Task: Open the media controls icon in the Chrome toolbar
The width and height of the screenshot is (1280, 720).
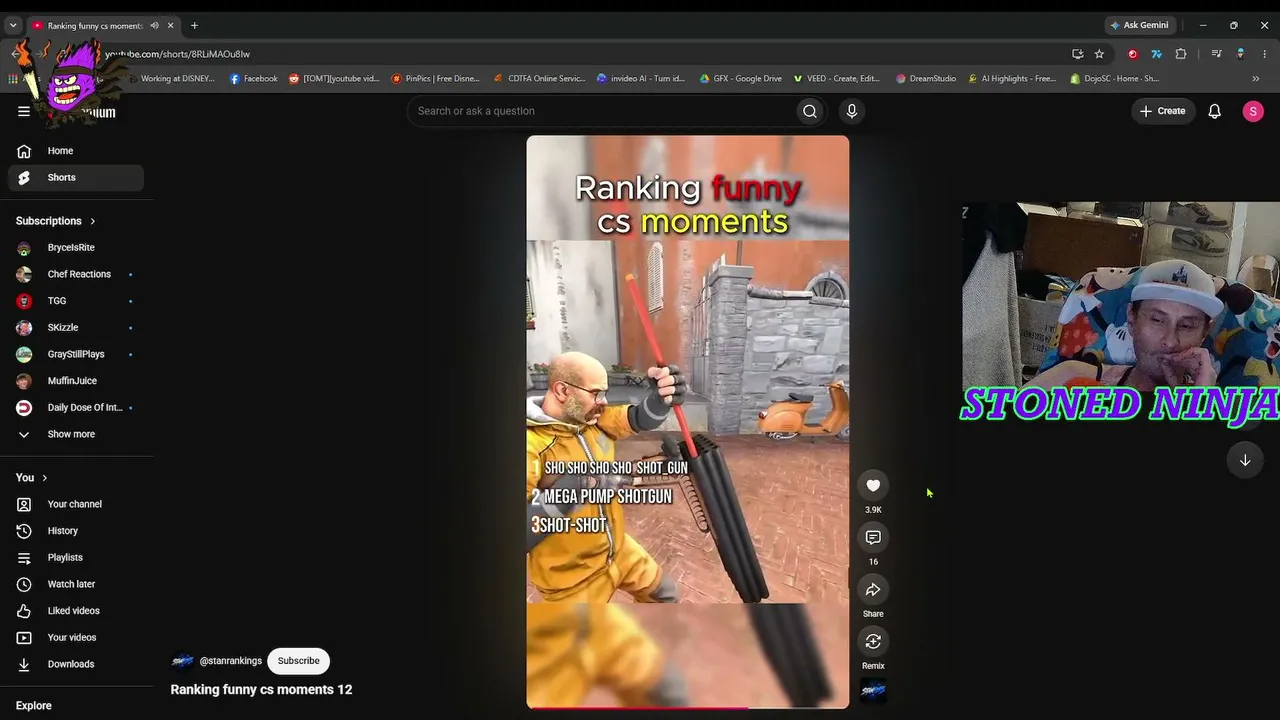Action: (x=1216, y=54)
